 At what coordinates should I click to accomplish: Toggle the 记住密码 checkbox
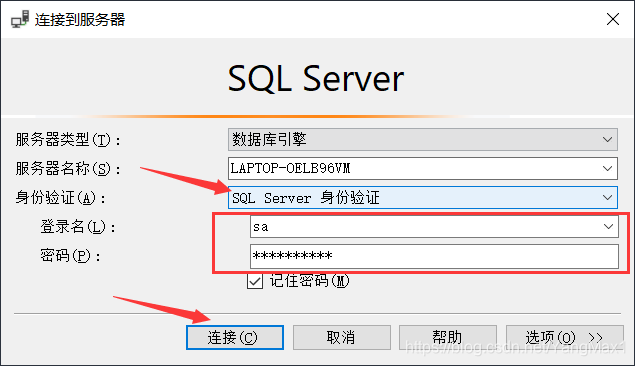pyautogui.click(x=255, y=281)
